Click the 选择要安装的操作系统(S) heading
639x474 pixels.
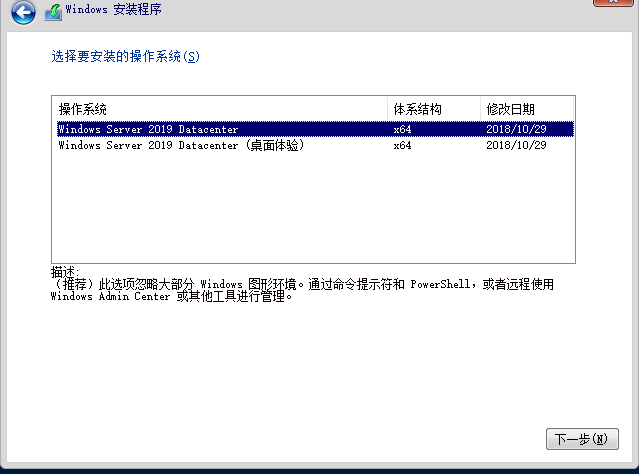[126, 56]
